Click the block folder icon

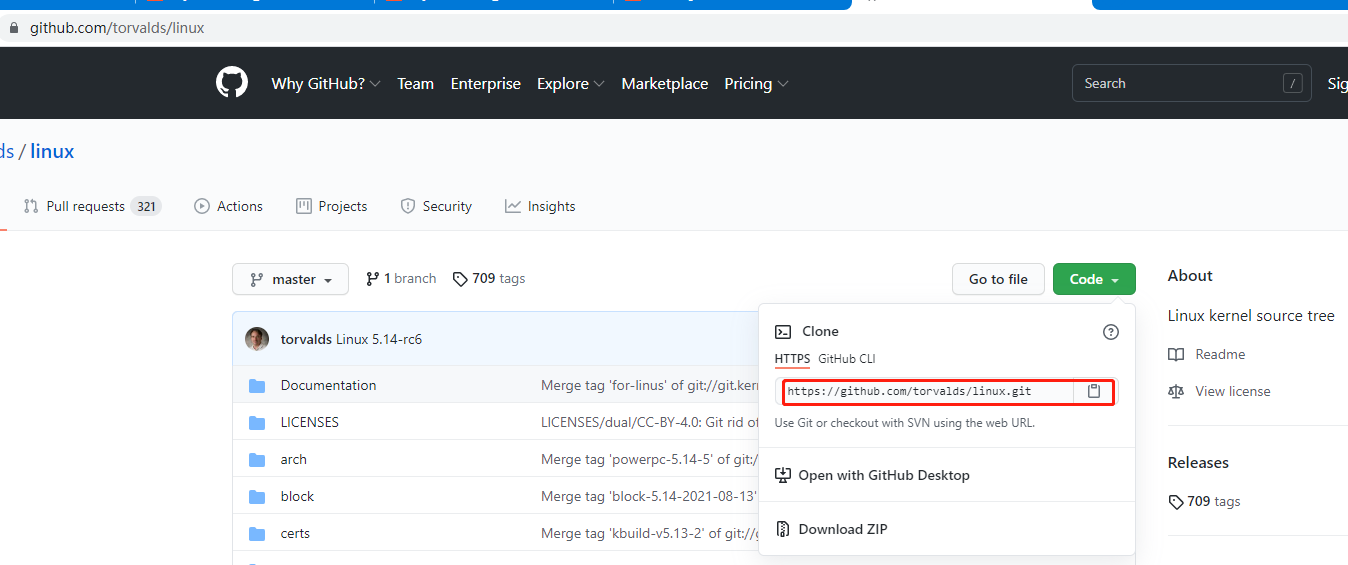(x=257, y=497)
